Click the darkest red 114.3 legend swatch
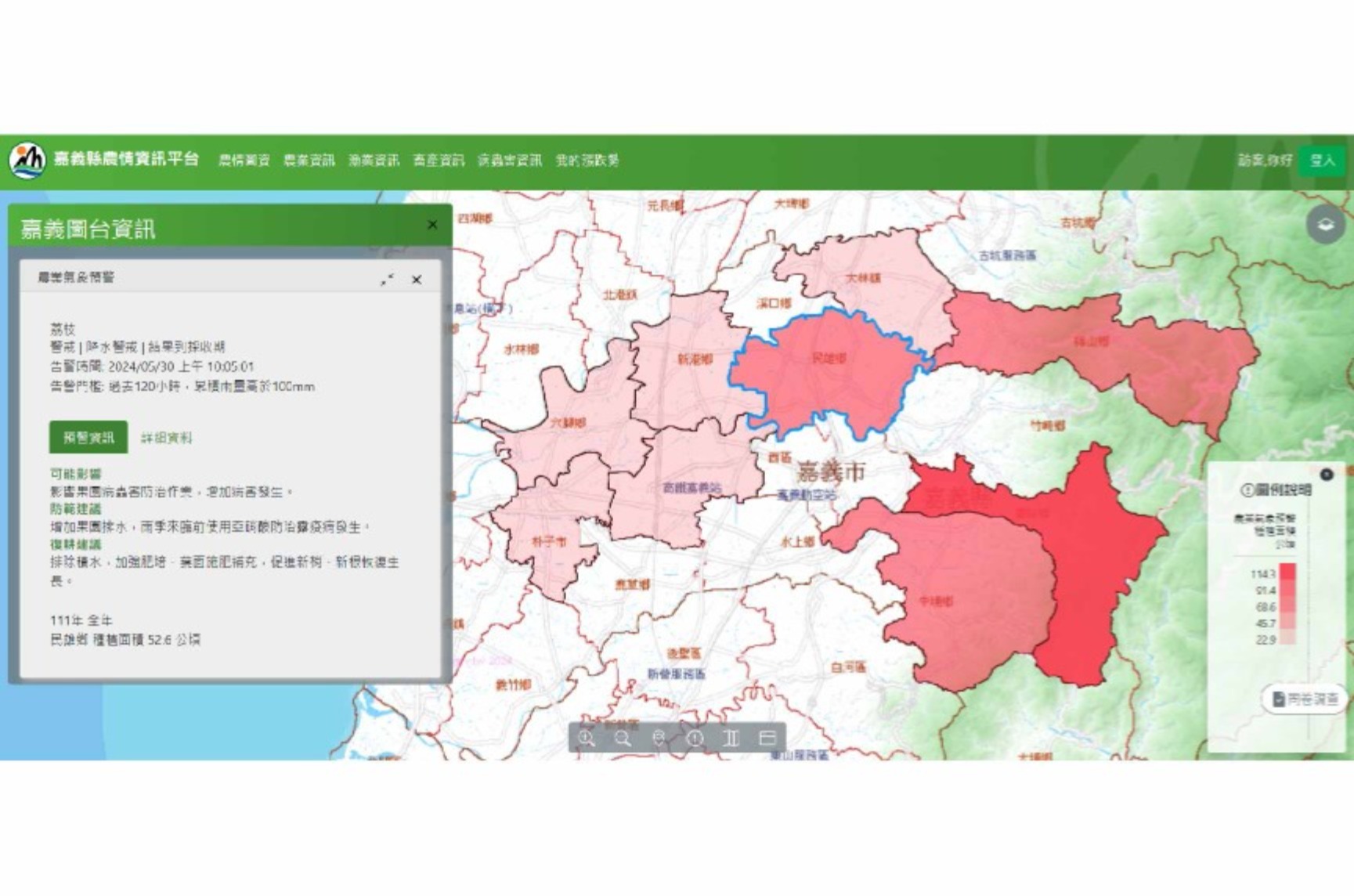Screen dimensions: 1354x896 [x=1287, y=573]
